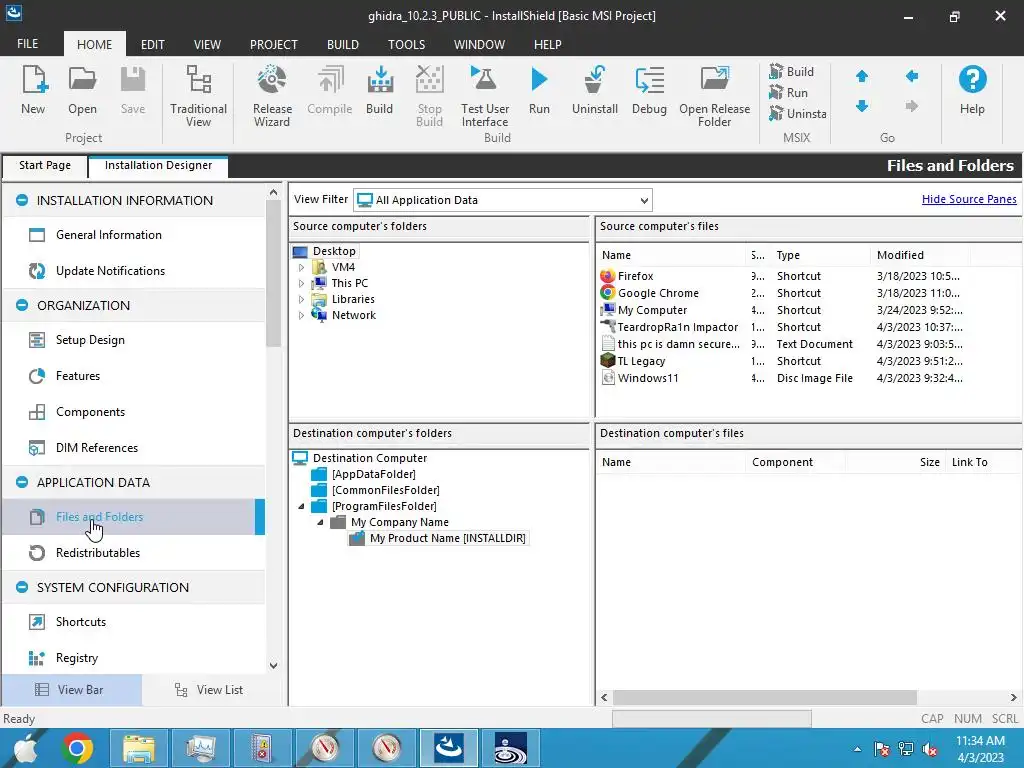Collapse the ORGANIZATION section
Screen dimensions: 1024x768
pyautogui.click(x=22, y=306)
